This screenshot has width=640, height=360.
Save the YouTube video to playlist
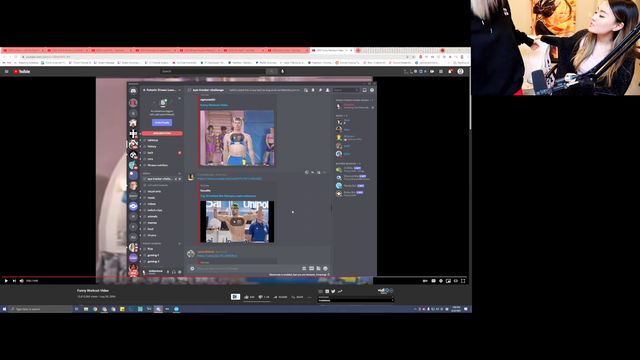[x=297, y=297]
